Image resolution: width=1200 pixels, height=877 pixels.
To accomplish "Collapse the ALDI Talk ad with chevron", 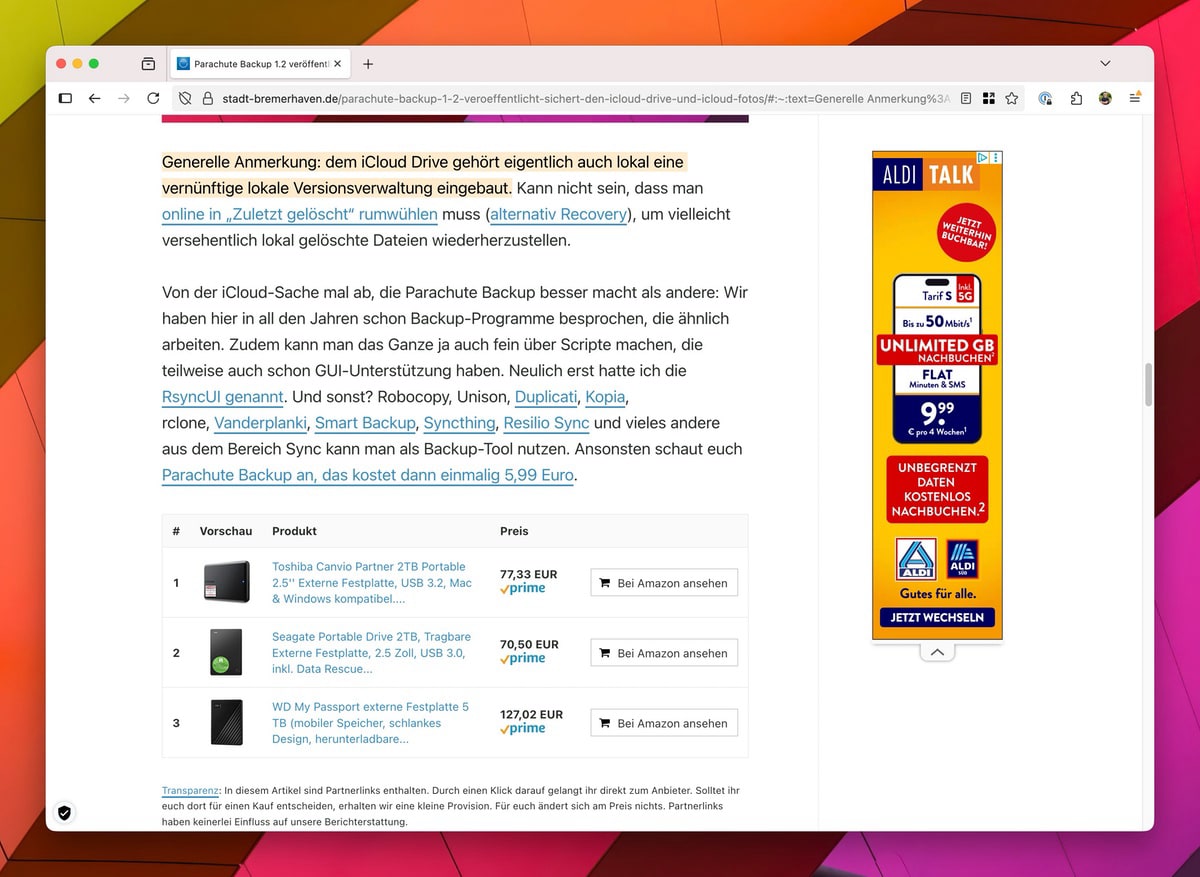I will (937, 652).
